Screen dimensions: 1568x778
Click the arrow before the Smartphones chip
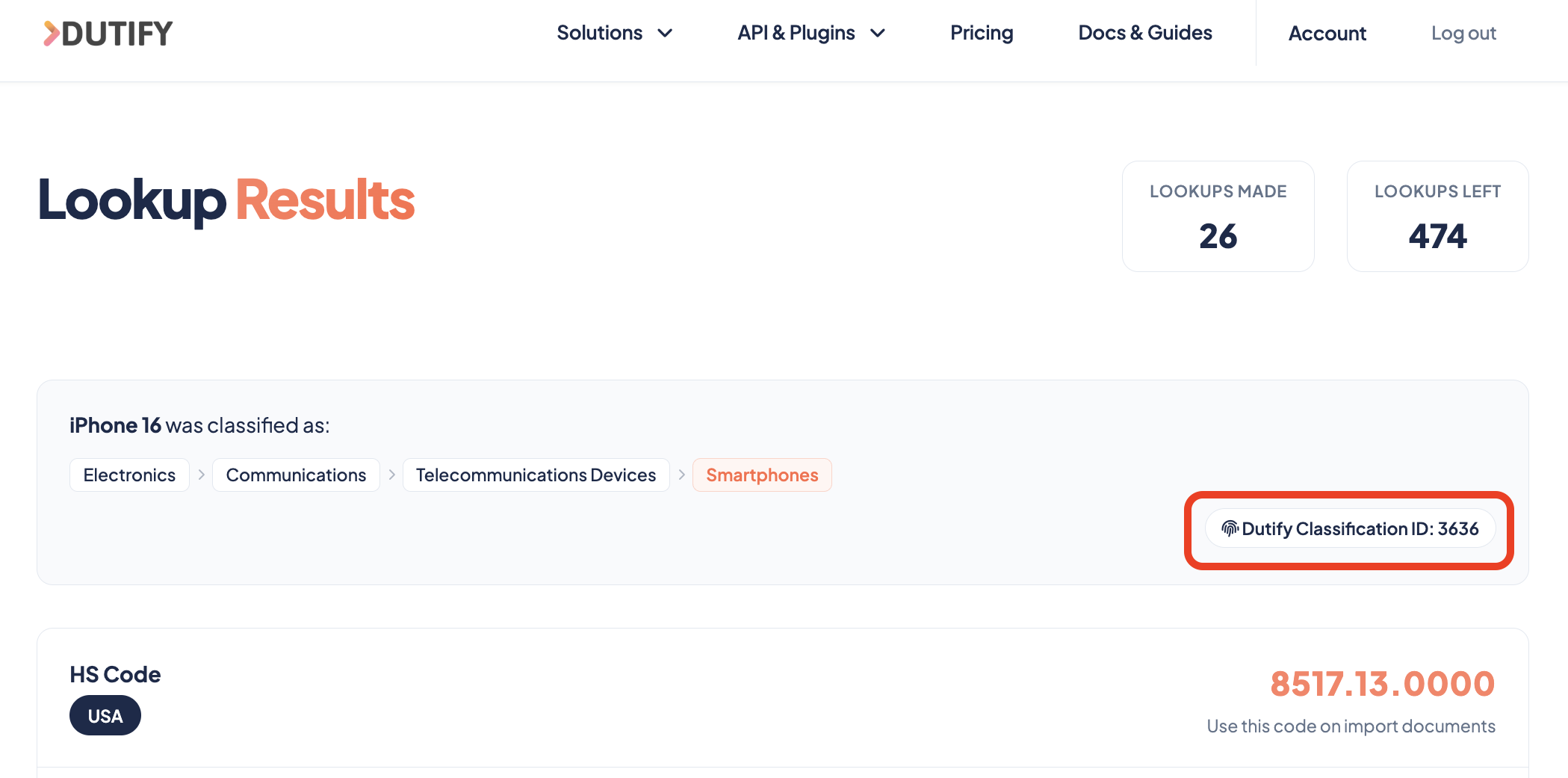tap(681, 475)
